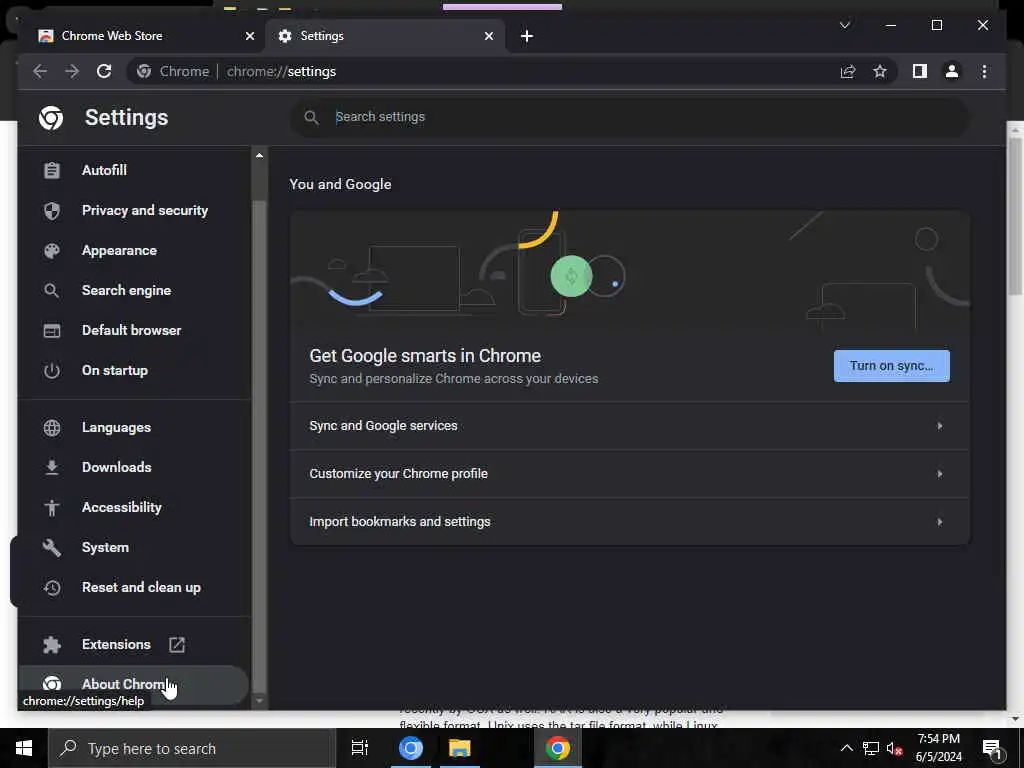
Task: Expand Import bookmarks and settings row
Action: [x=630, y=522]
